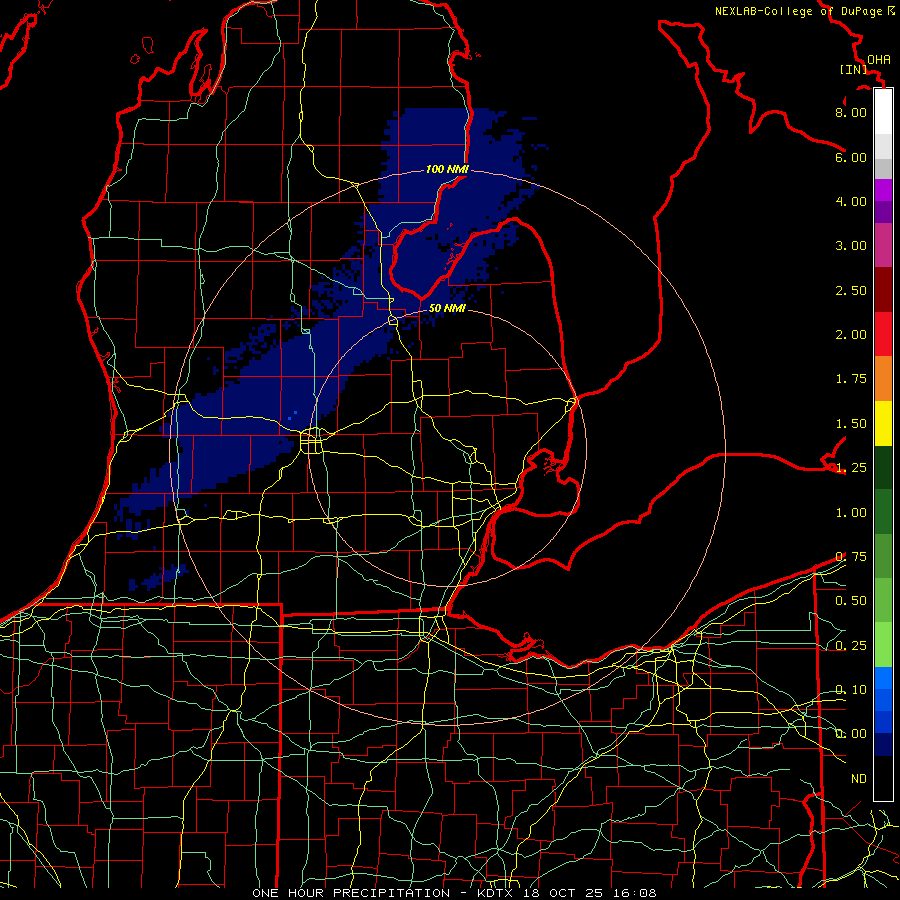The width and height of the screenshot is (900, 900).
Task: Click the 3.00 legend value
Action: pyautogui.click(x=851, y=246)
